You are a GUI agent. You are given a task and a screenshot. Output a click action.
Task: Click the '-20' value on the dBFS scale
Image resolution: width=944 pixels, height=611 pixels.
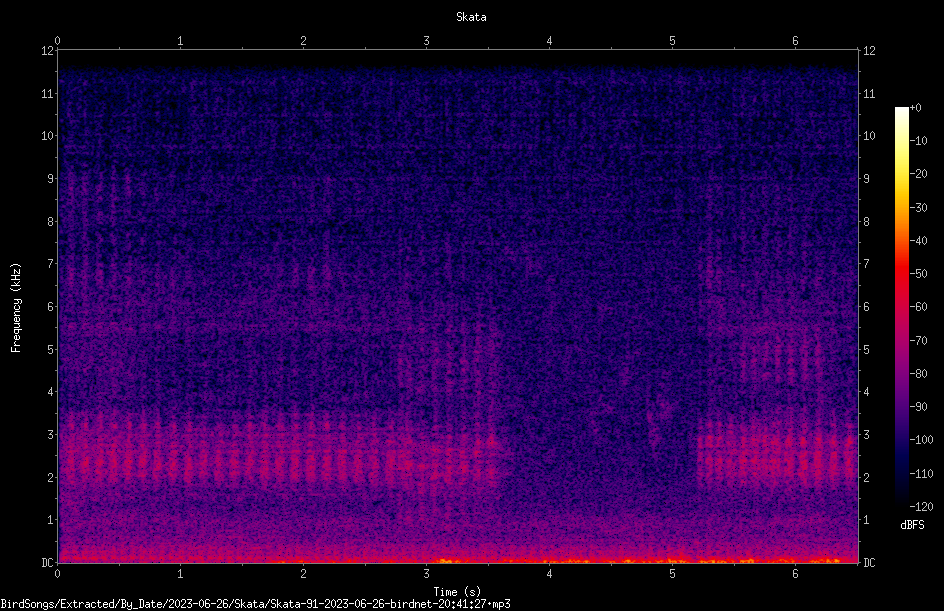(918, 173)
